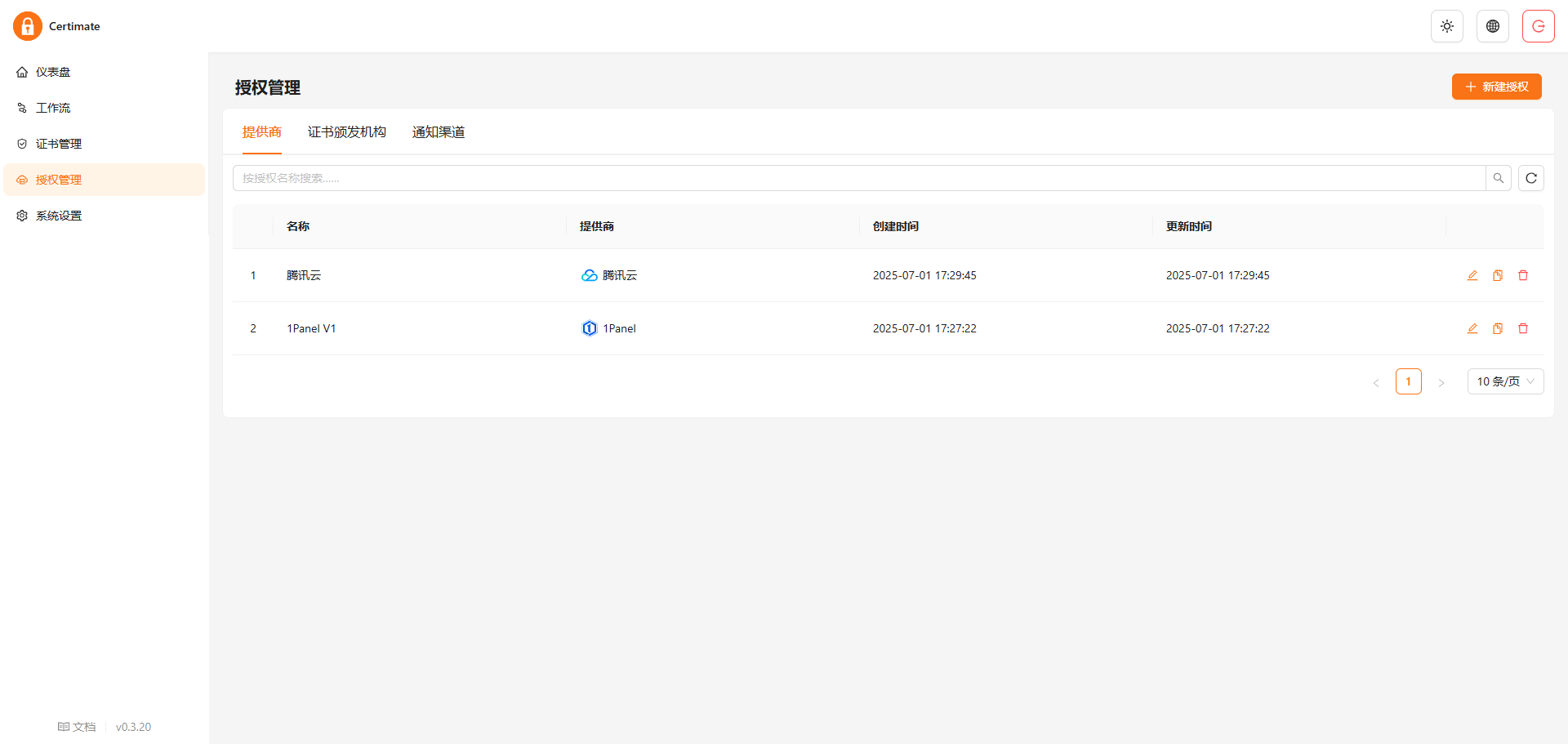1568x744 pixels.
Task: Open 工作流 in the sidebar
Action: 105,108
